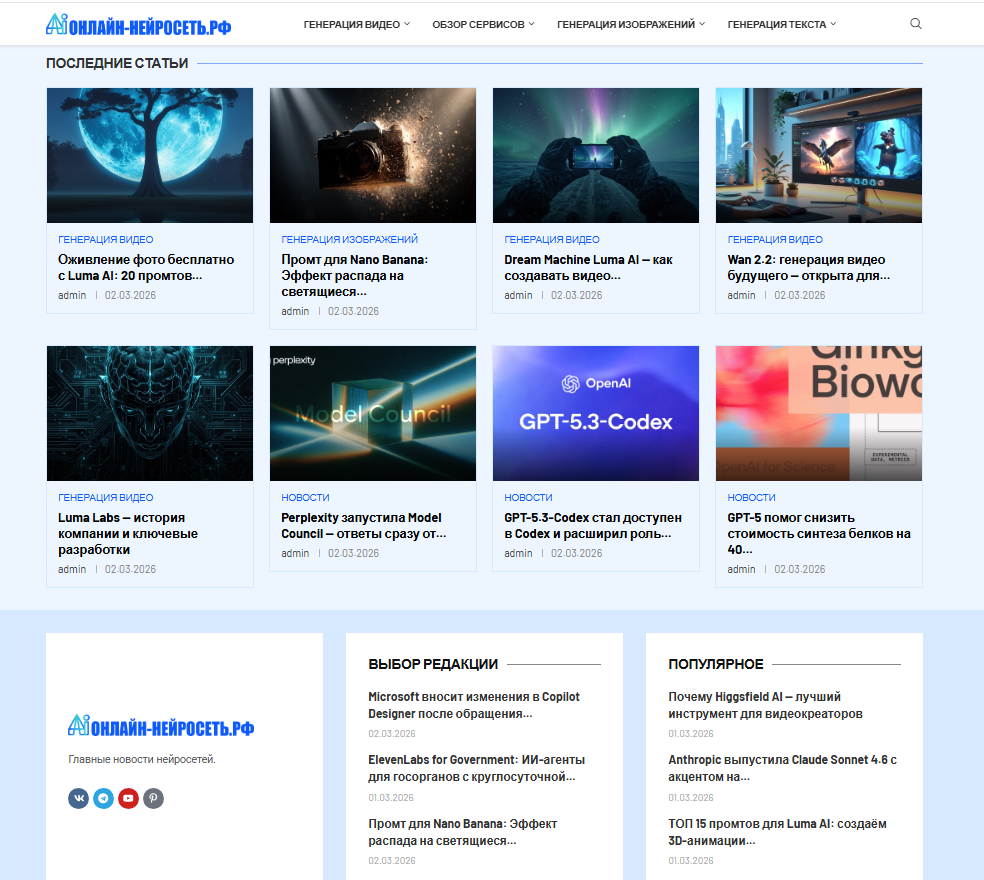Viewport: 984px width, 880px height.
Task: Open article Промт для Nano Banana card title
Action: pos(355,276)
